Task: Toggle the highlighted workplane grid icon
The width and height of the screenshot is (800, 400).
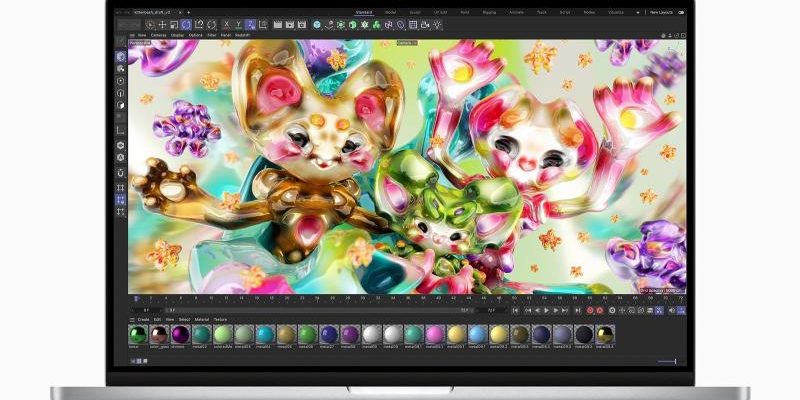Action: (120, 199)
